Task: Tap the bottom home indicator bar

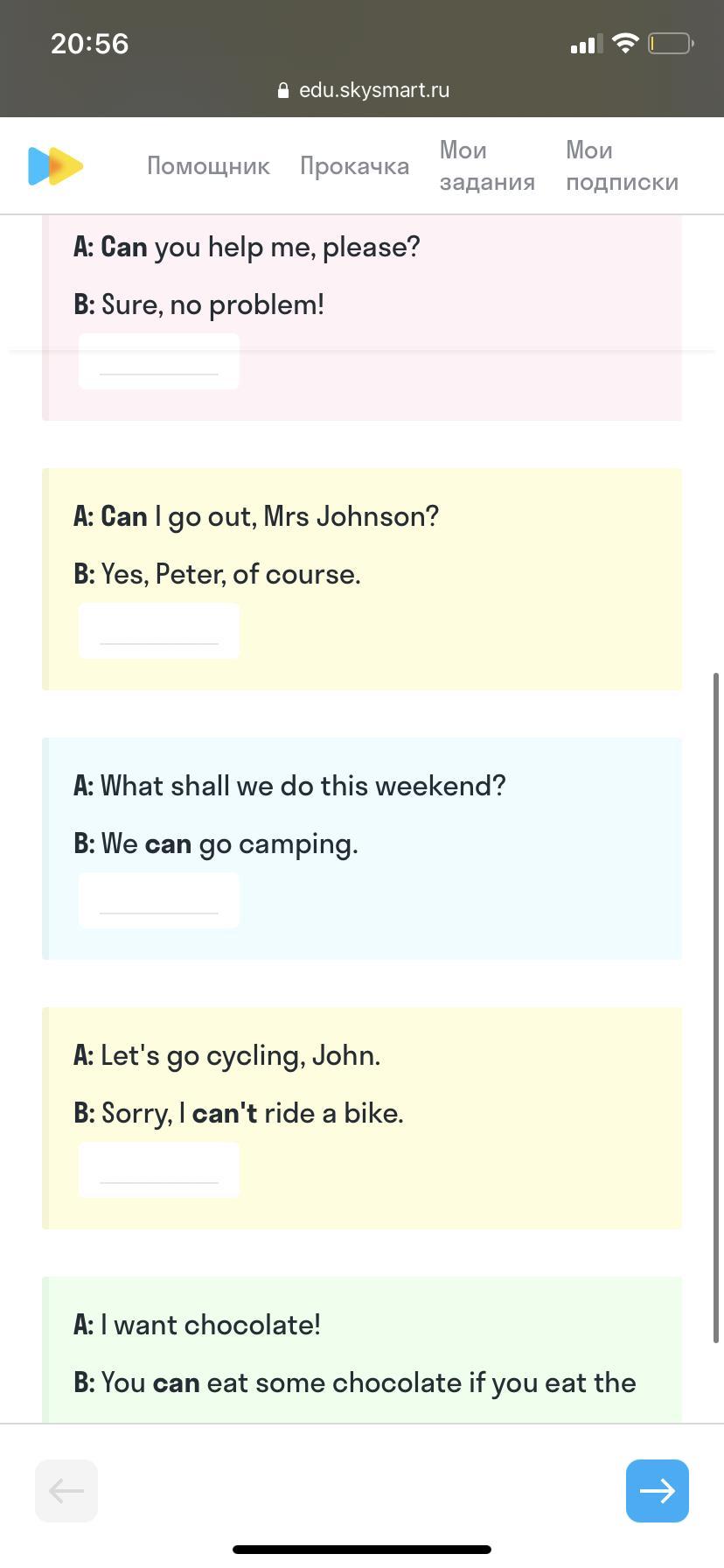Action: (x=362, y=1549)
